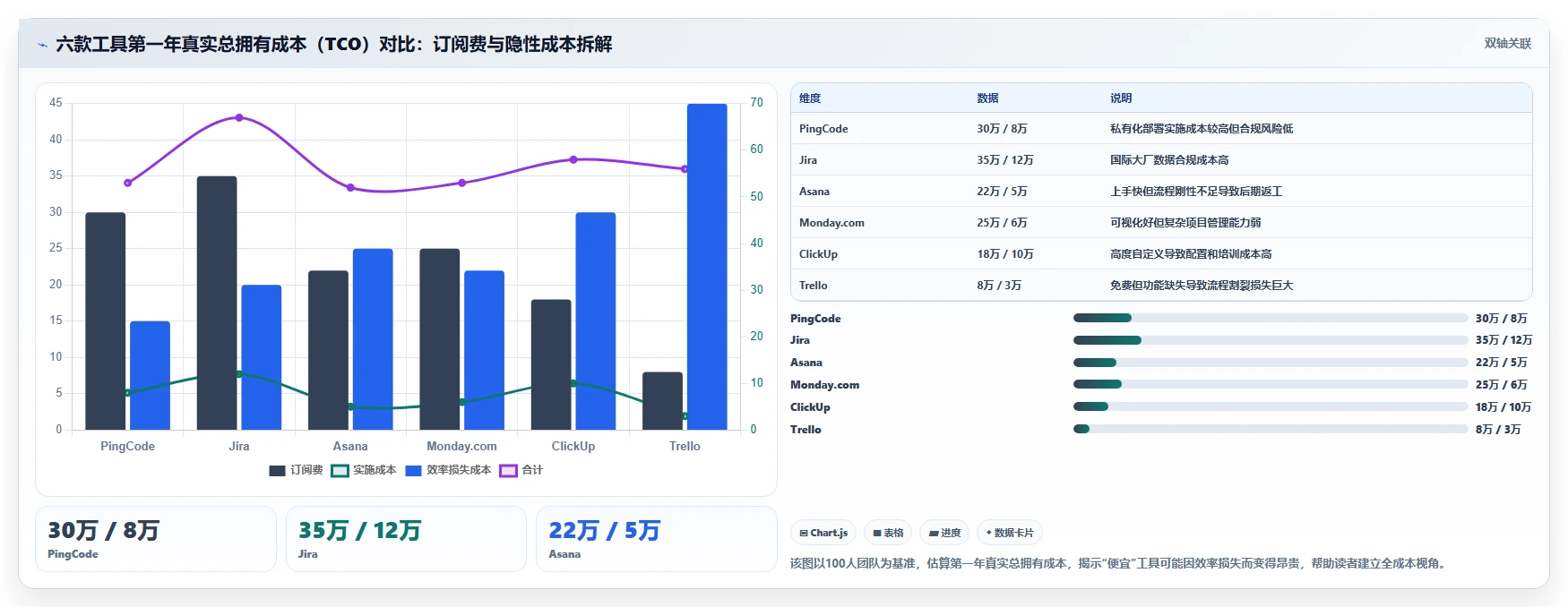1568x607 pixels.
Task: Click the PingCode progress bar
Action: [1271, 318]
